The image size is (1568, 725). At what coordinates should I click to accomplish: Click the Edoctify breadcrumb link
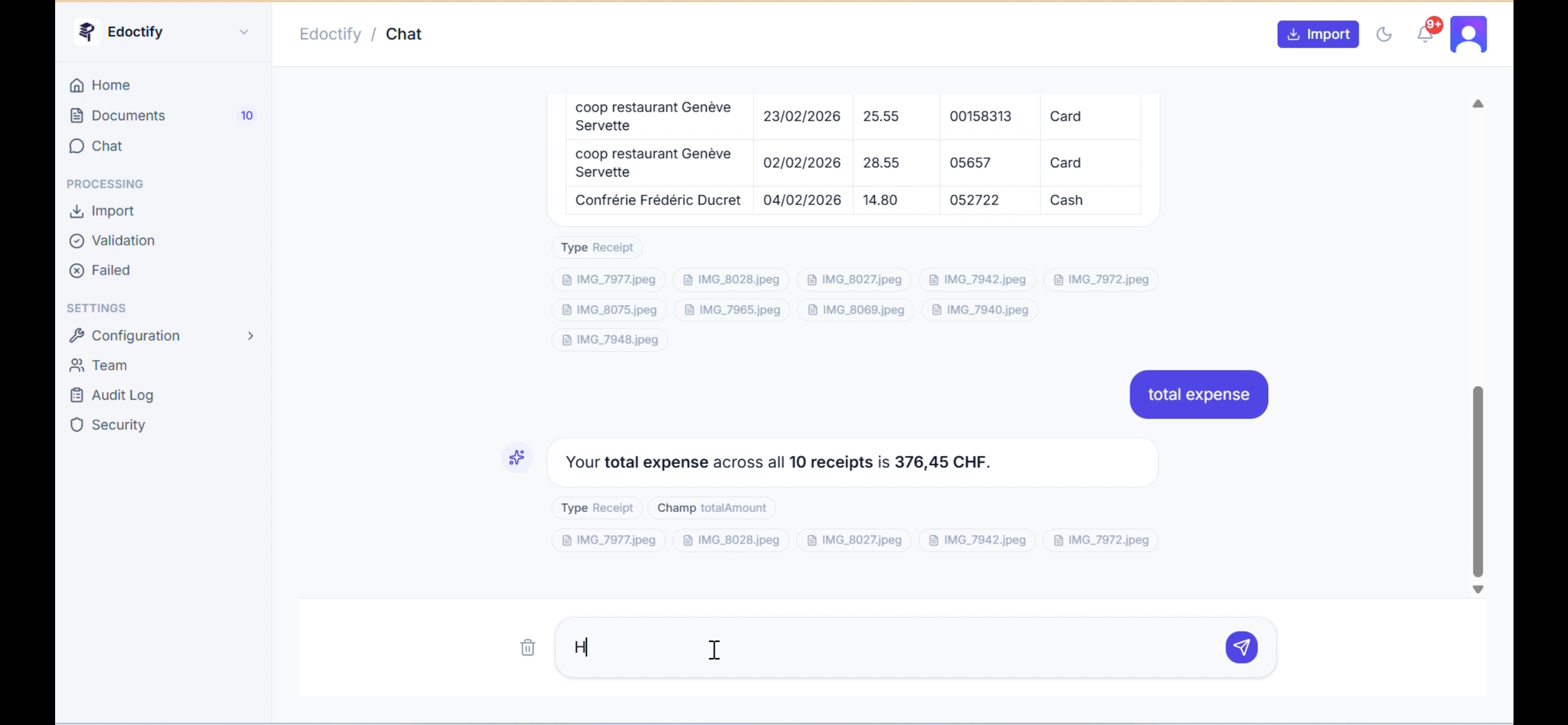click(329, 33)
